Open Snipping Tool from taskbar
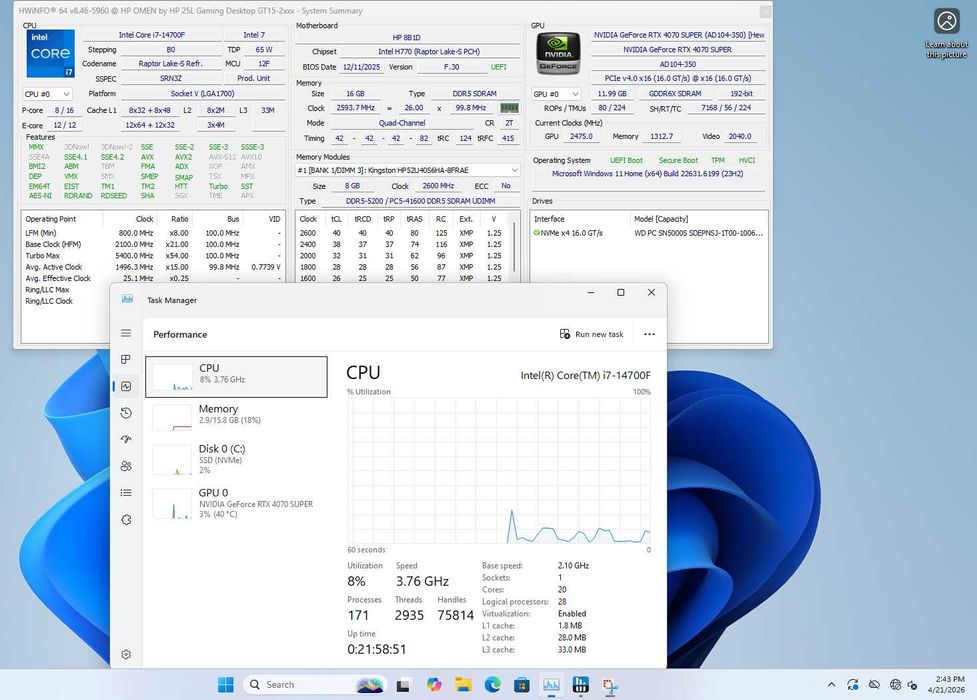 point(610,686)
